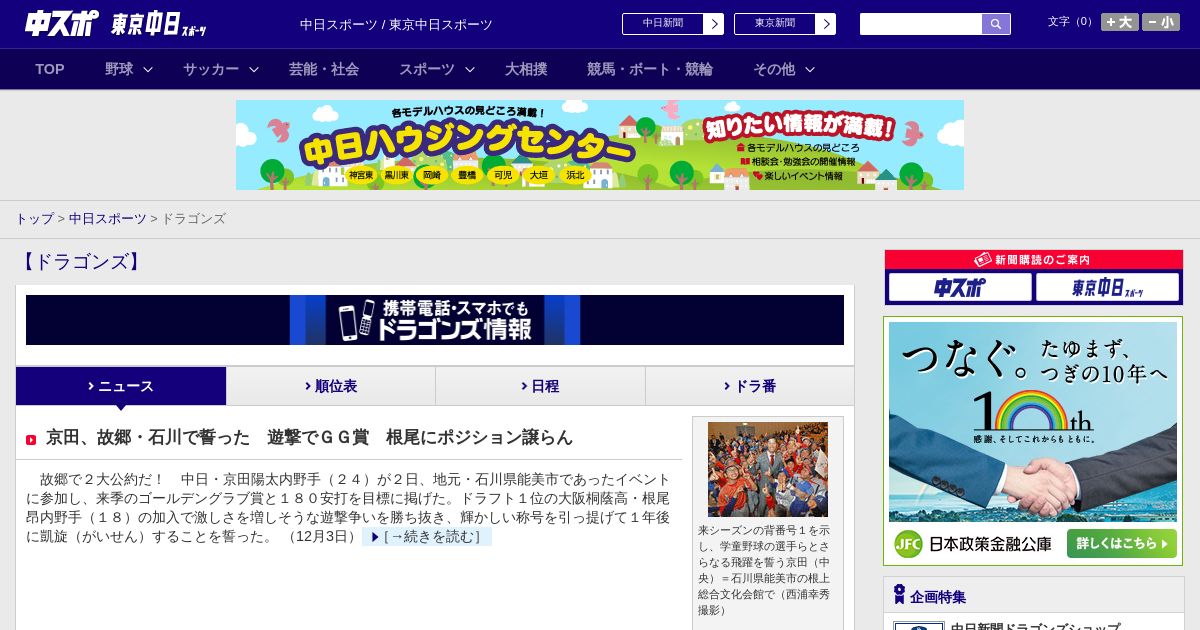Click the red bullet icon beside headline

tap(31, 440)
